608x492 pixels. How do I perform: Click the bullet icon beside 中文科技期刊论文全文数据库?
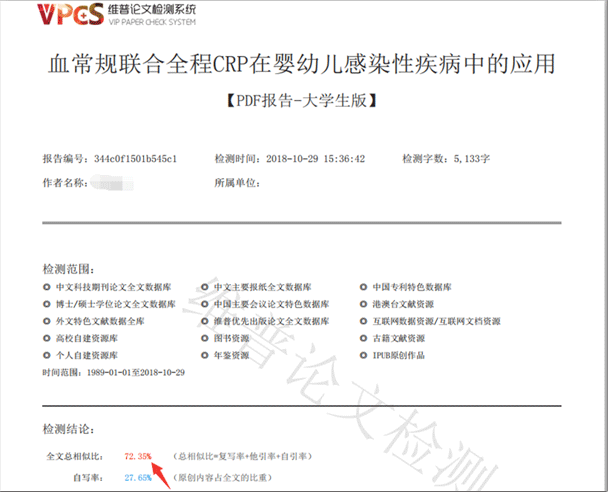[47, 287]
